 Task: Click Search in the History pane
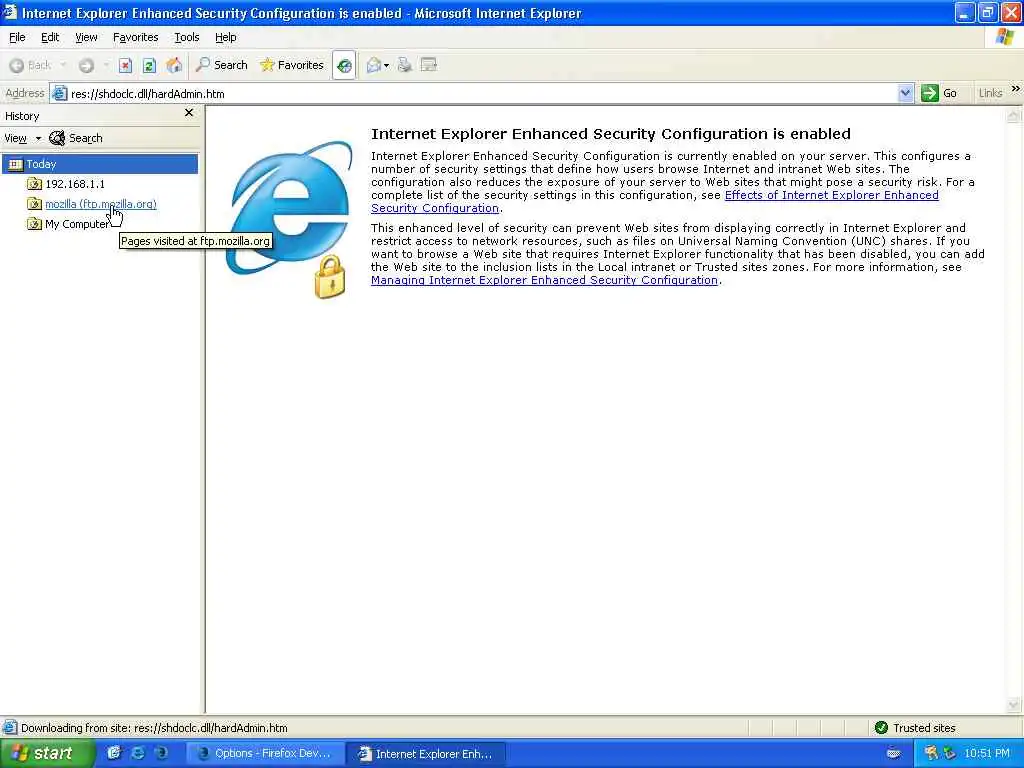76,138
